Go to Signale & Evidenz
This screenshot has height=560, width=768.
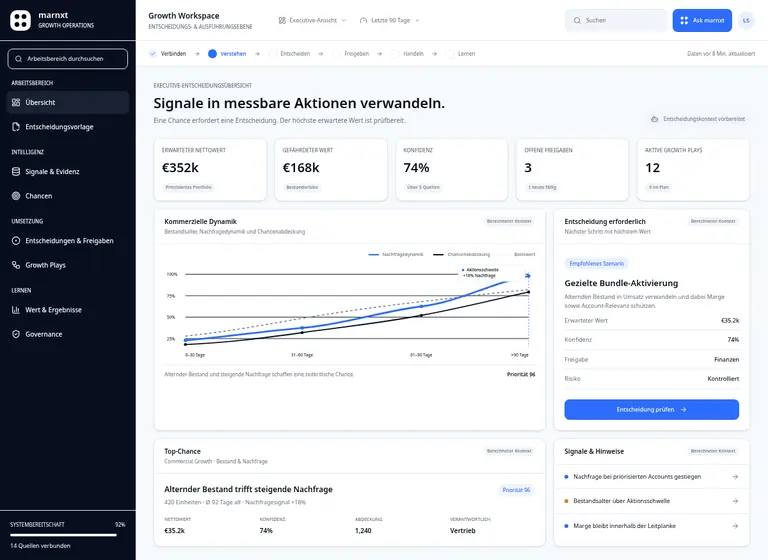pos(68,171)
